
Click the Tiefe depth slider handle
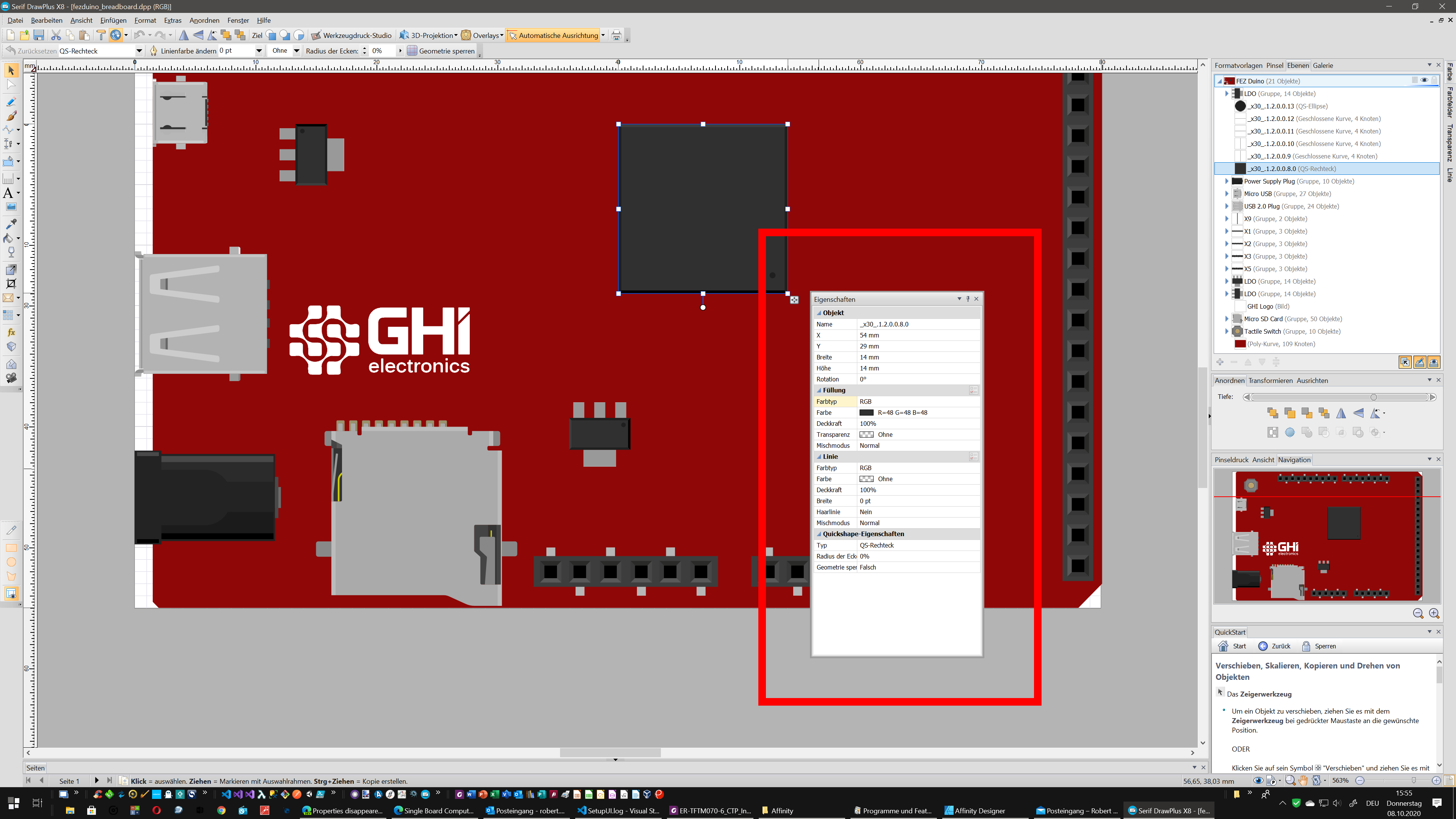(1373, 397)
